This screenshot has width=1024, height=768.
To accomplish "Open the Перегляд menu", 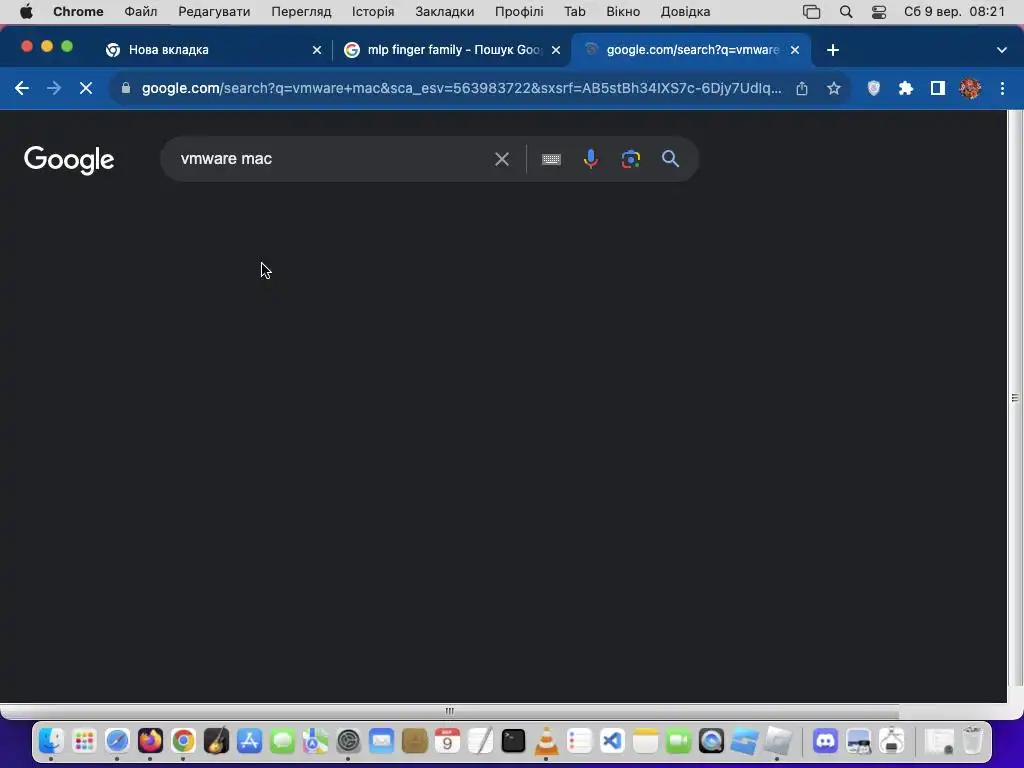I will tap(301, 12).
